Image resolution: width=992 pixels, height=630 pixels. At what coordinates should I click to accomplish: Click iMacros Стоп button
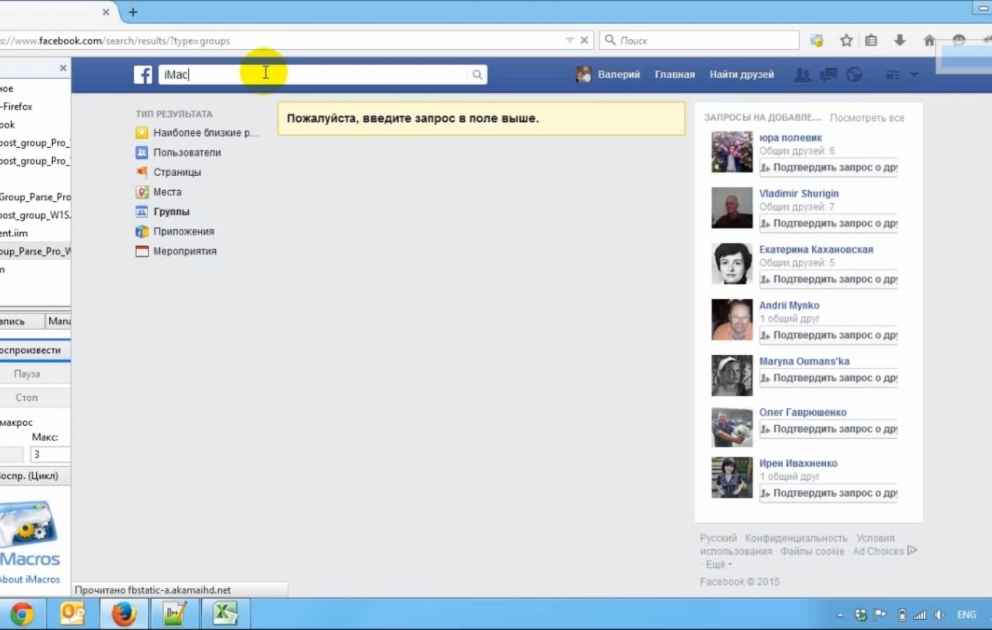pos(27,397)
